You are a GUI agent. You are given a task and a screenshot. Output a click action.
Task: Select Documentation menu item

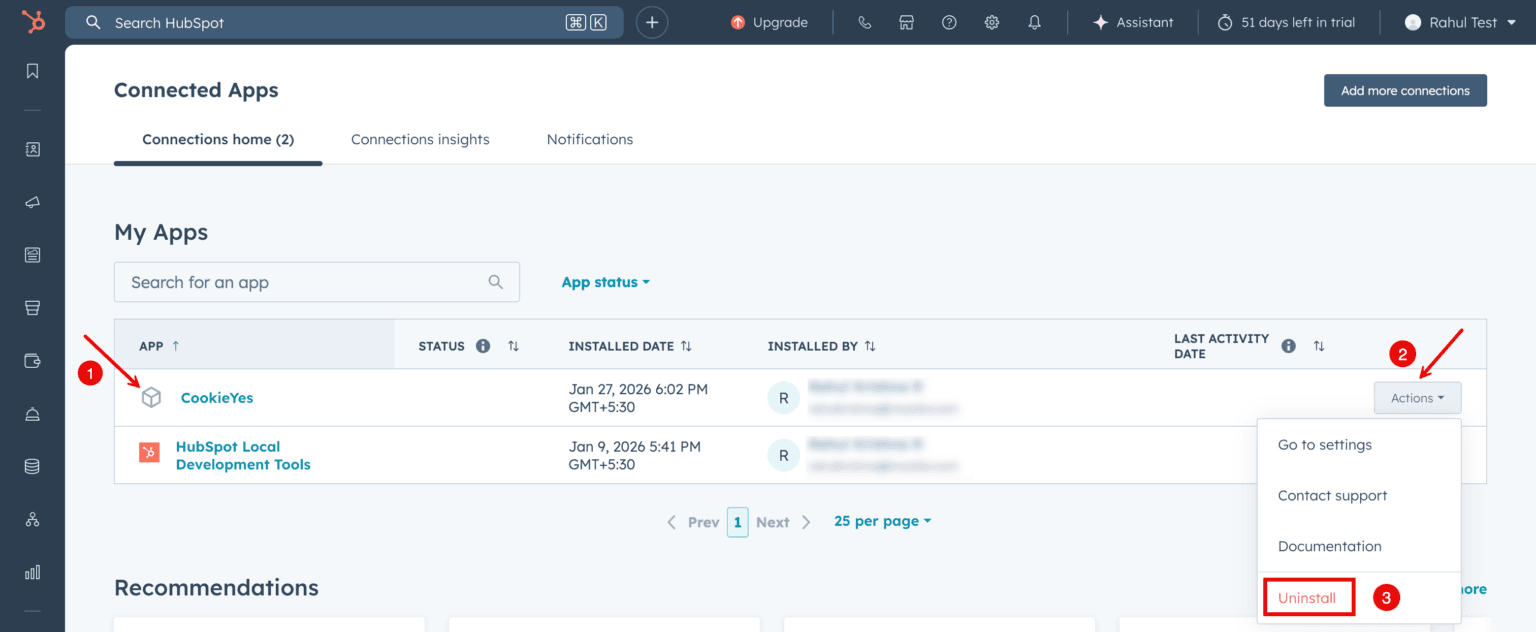coord(1359,546)
